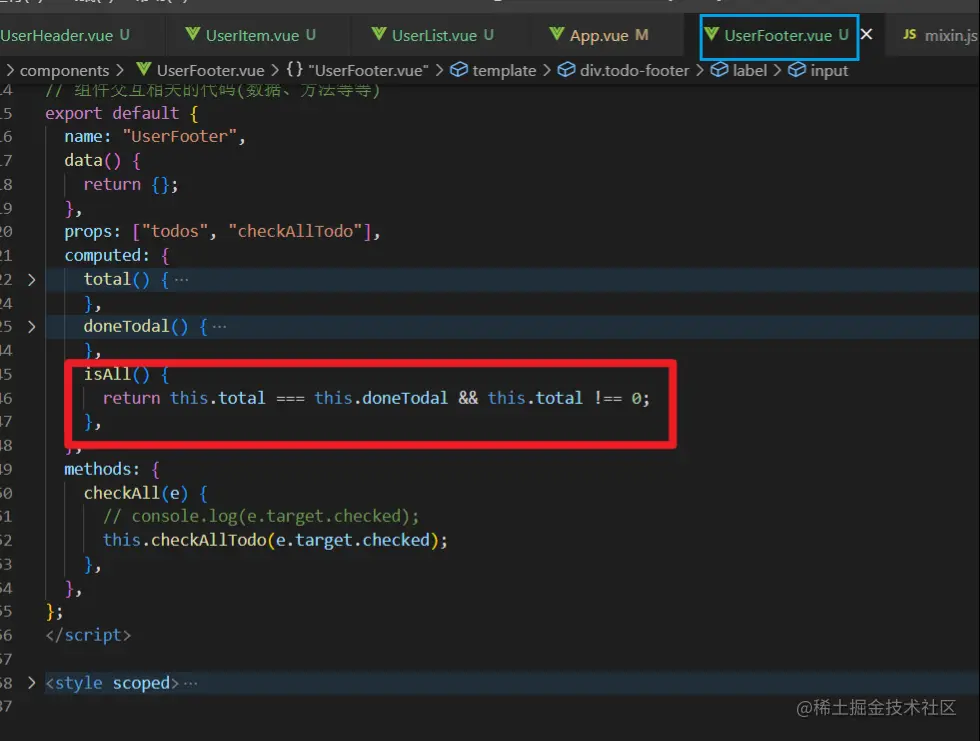The height and width of the screenshot is (741, 980).
Task: Click this.doneTodal in the return statement
Action: (381, 398)
